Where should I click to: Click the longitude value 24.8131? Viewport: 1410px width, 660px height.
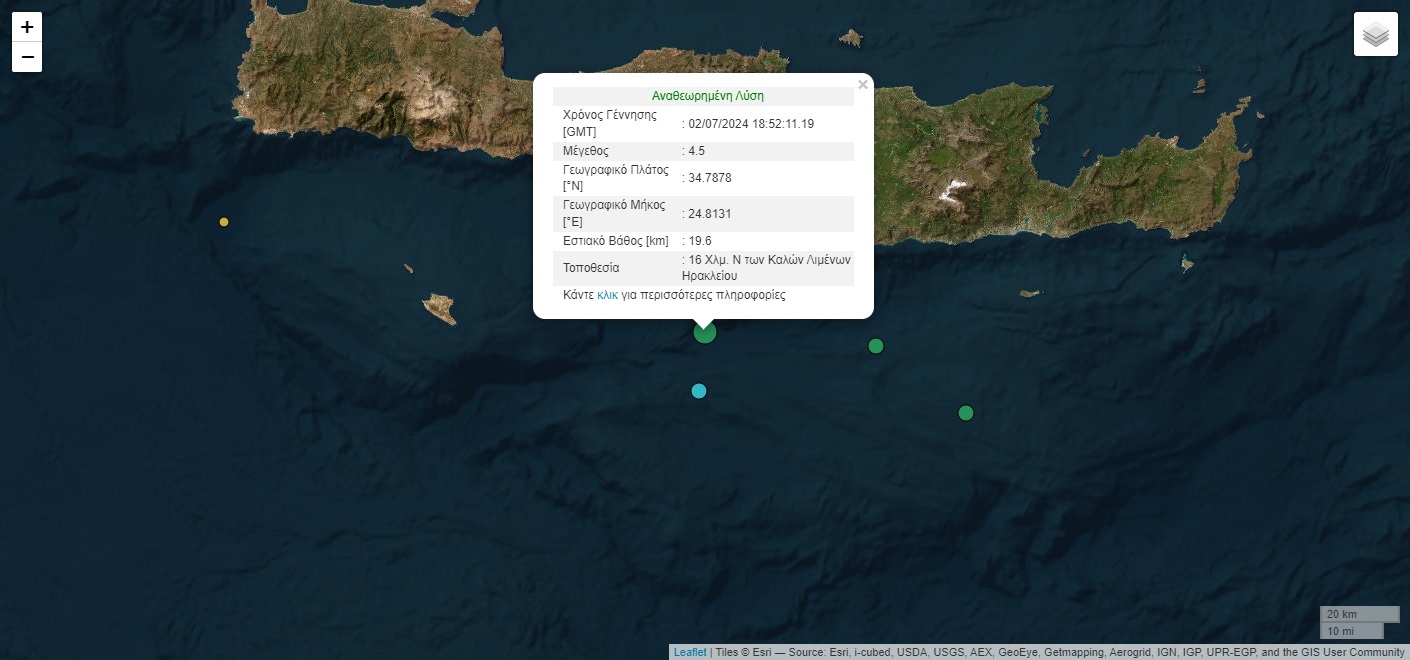[709, 214]
